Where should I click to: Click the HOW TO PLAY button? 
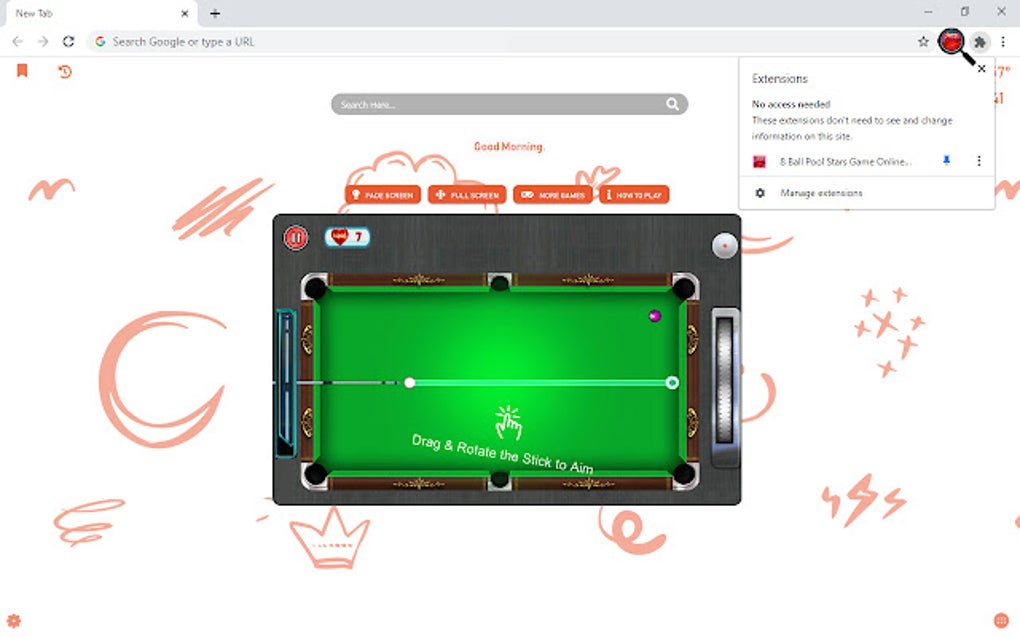[633, 194]
